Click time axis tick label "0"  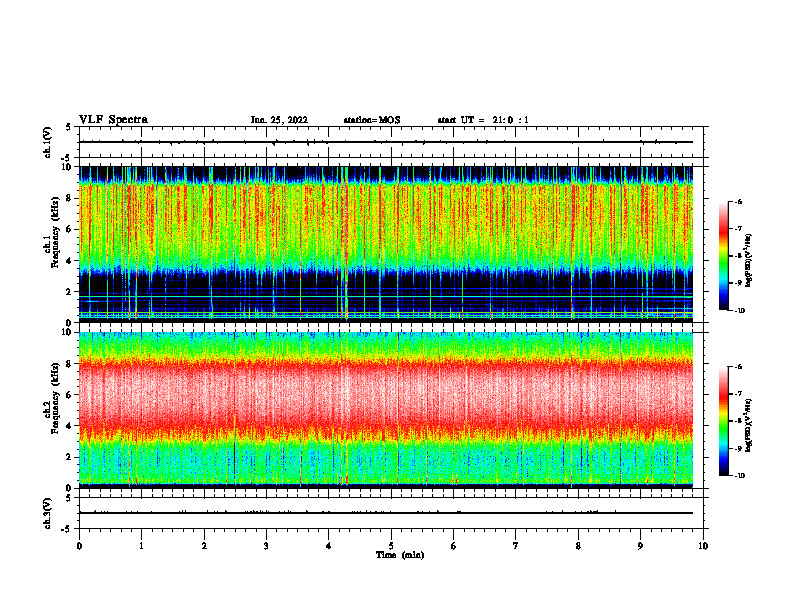click(x=79, y=546)
